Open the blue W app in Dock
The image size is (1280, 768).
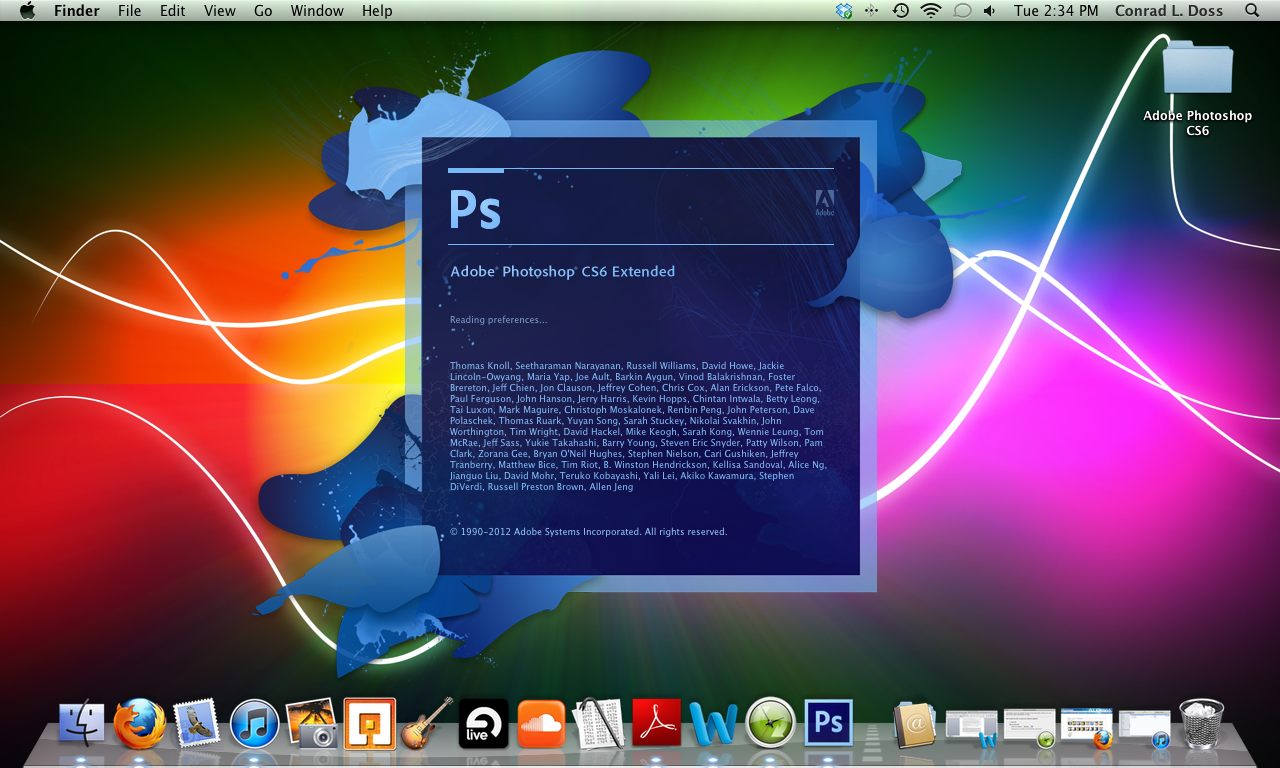pos(713,723)
